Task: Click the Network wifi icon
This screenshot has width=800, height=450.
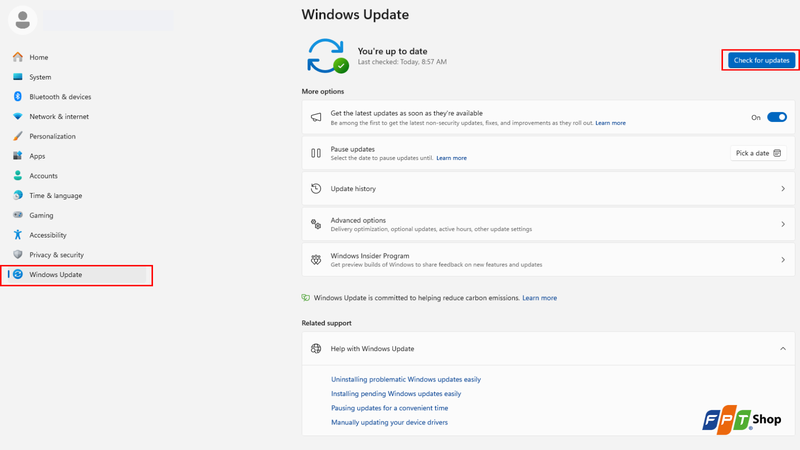Action: pos(18,116)
